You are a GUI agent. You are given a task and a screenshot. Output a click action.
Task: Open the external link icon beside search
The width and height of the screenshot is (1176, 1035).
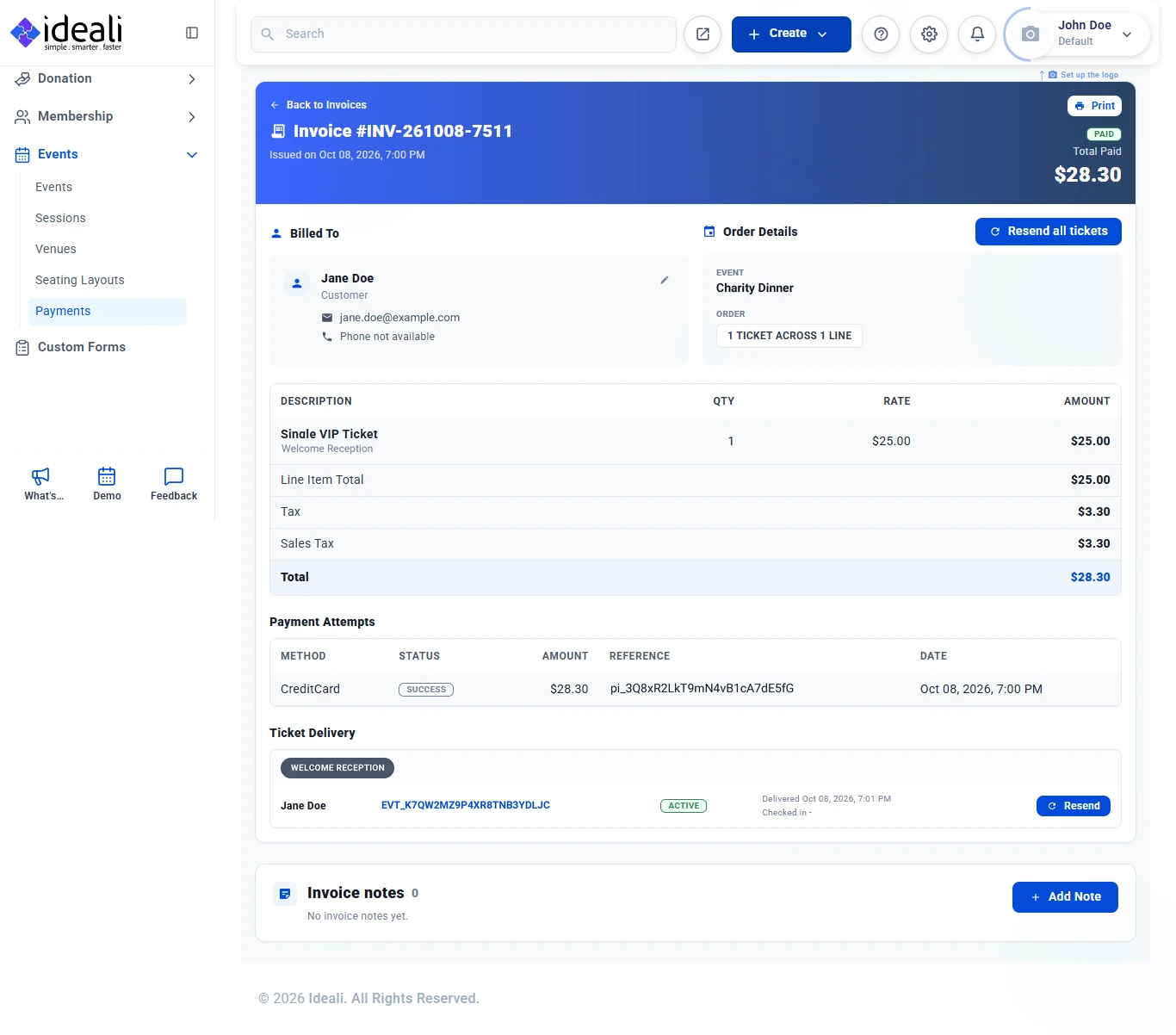(x=703, y=34)
